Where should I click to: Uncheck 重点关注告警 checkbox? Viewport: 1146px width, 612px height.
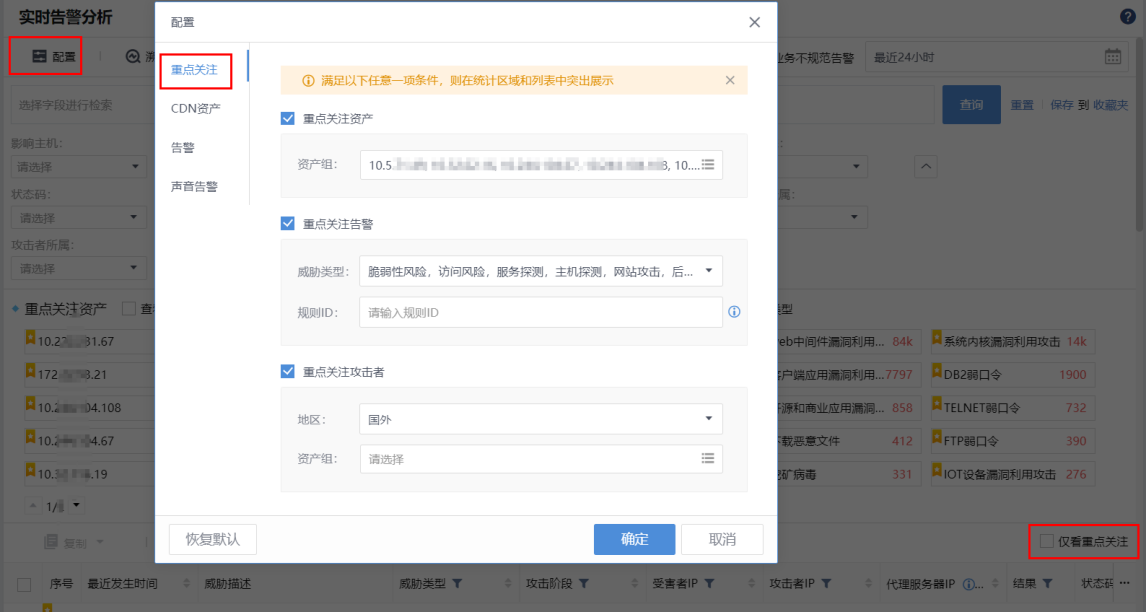click(x=288, y=224)
